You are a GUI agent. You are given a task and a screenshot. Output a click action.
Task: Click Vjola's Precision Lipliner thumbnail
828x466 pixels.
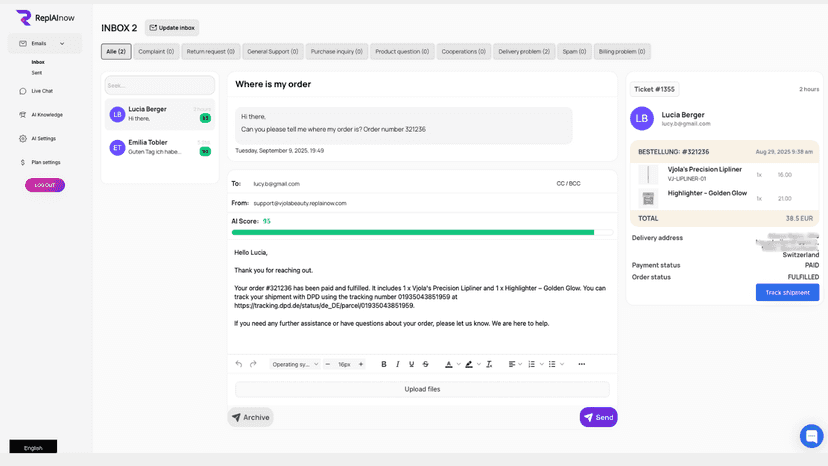(648, 174)
